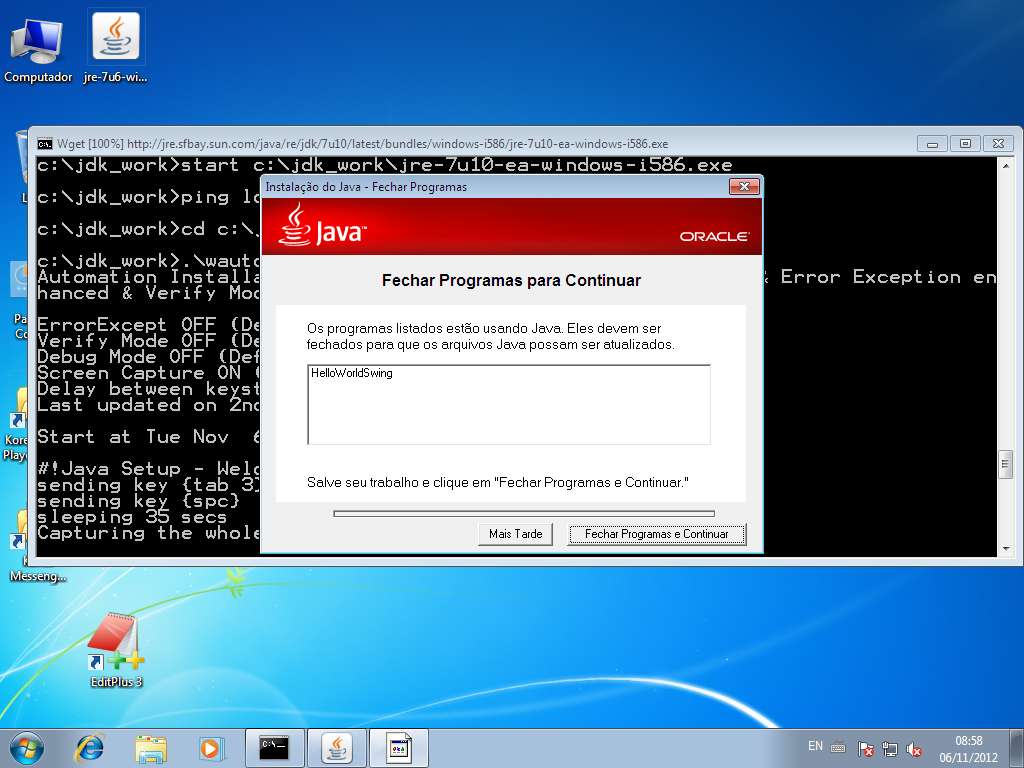Open the Action Center flag icon
The width and height of the screenshot is (1024, 768).
[x=866, y=748]
